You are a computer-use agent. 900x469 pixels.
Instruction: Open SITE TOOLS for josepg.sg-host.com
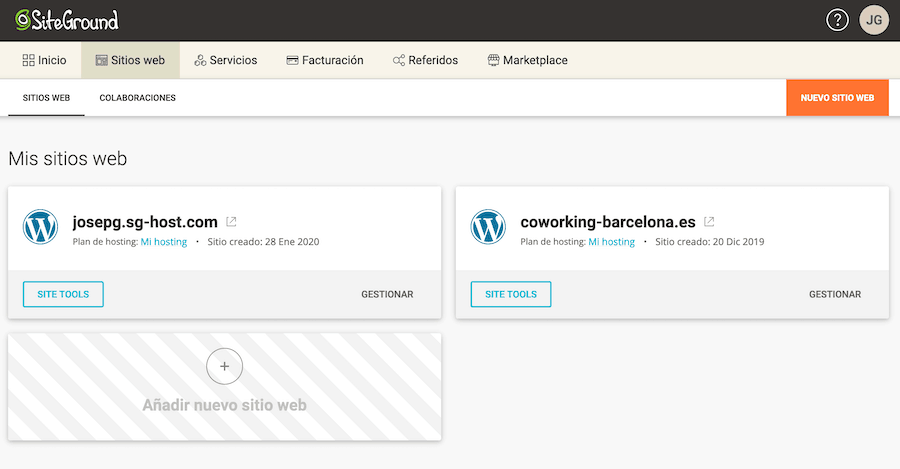click(x=63, y=294)
